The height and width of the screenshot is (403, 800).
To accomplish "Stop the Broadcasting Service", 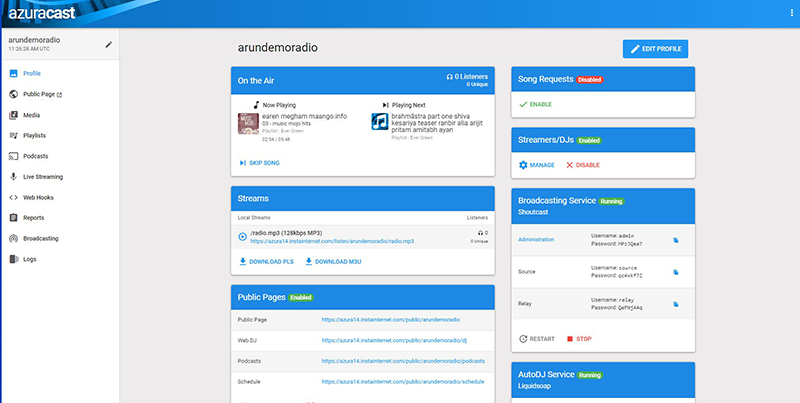I will click(579, 339).
